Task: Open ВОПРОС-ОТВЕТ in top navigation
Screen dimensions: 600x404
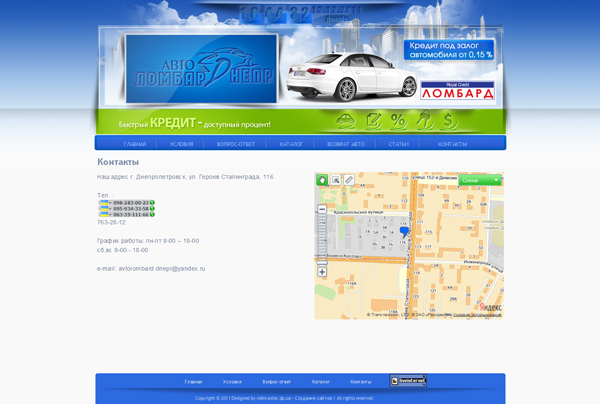Action: pyautogui.click(x=236, y=144)
